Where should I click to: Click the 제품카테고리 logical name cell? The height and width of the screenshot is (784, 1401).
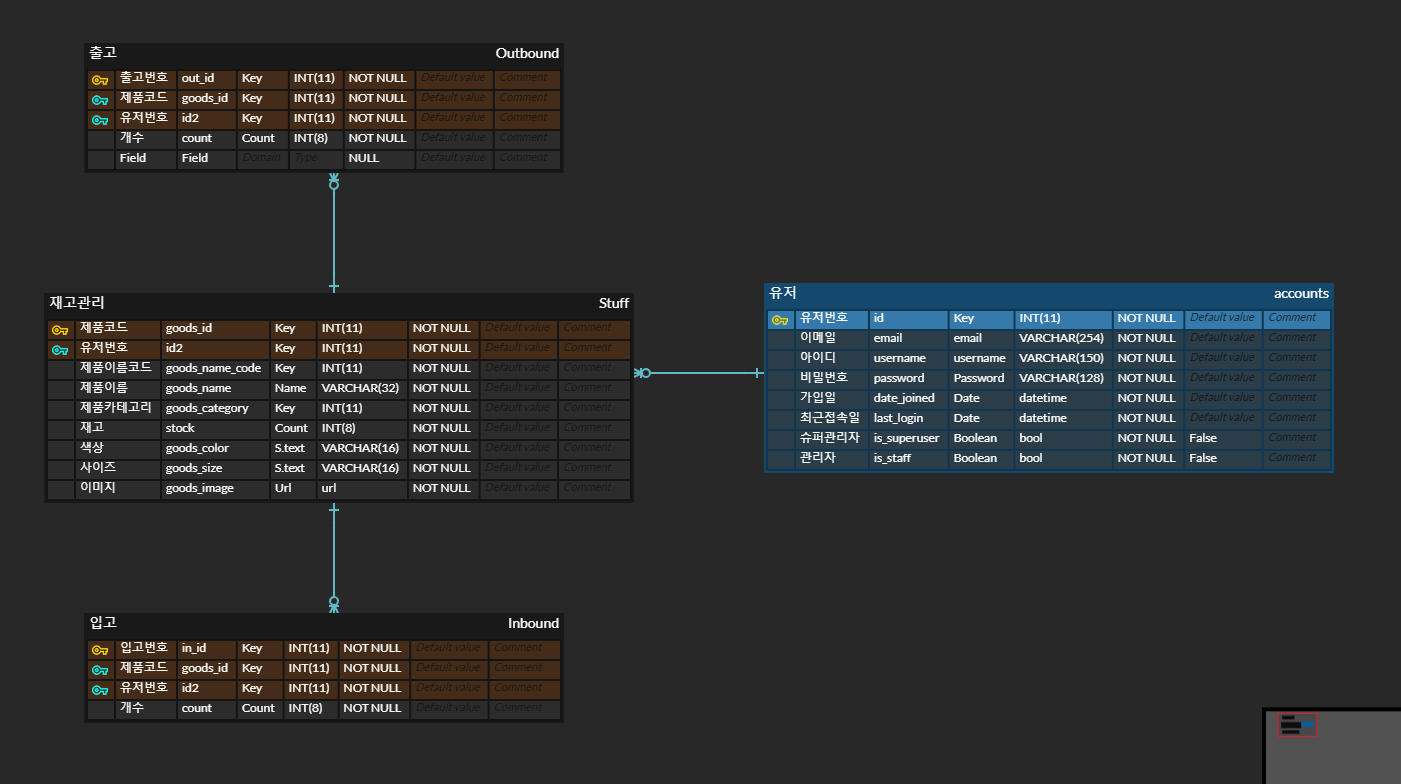tap(117, 408)
